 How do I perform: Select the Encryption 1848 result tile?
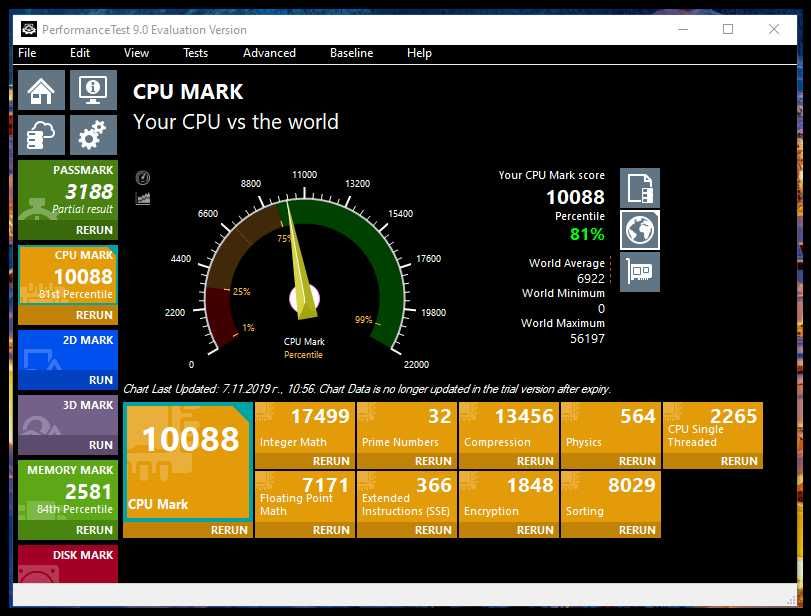point(508,497)
